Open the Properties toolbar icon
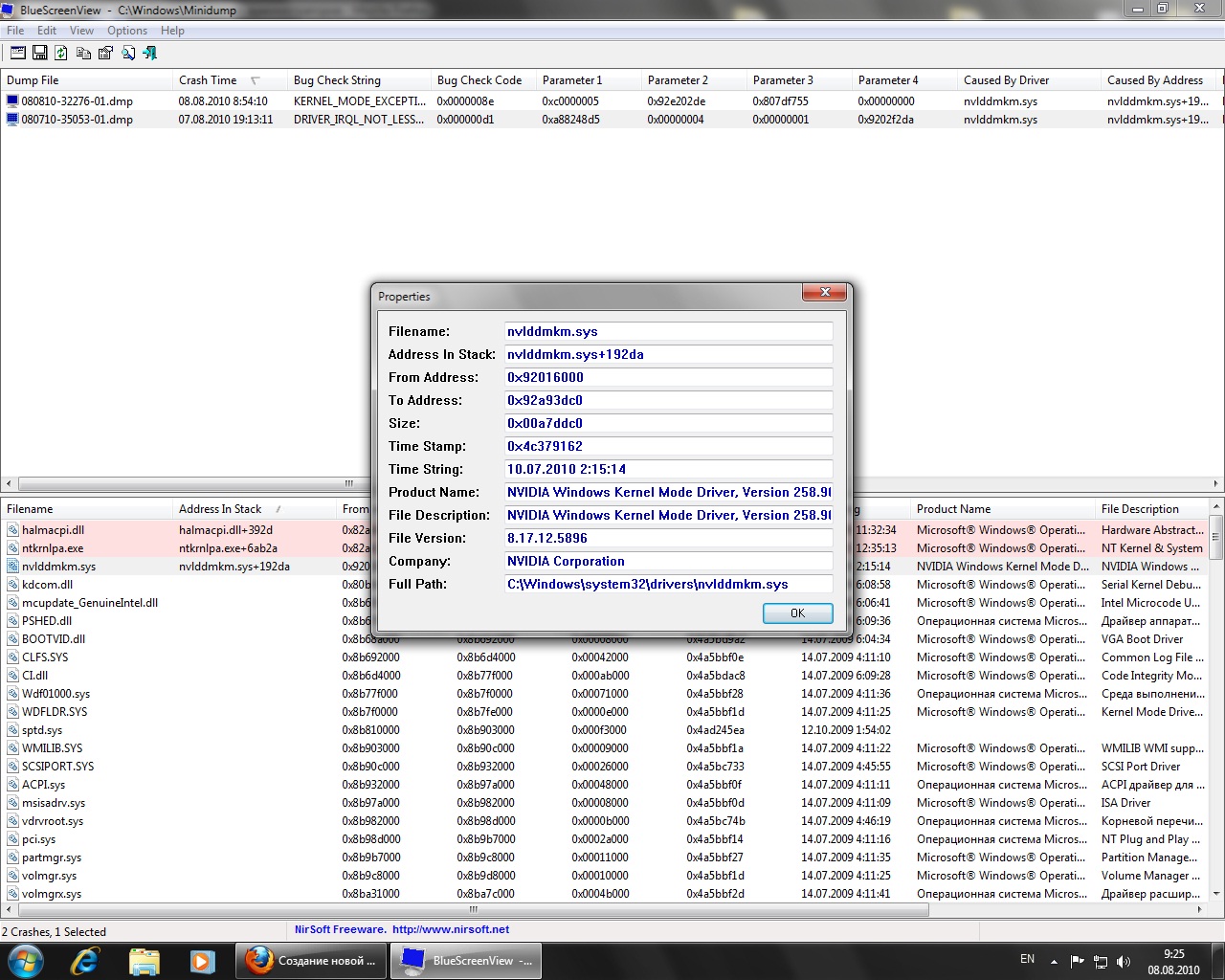 click(x=105, y=53)
